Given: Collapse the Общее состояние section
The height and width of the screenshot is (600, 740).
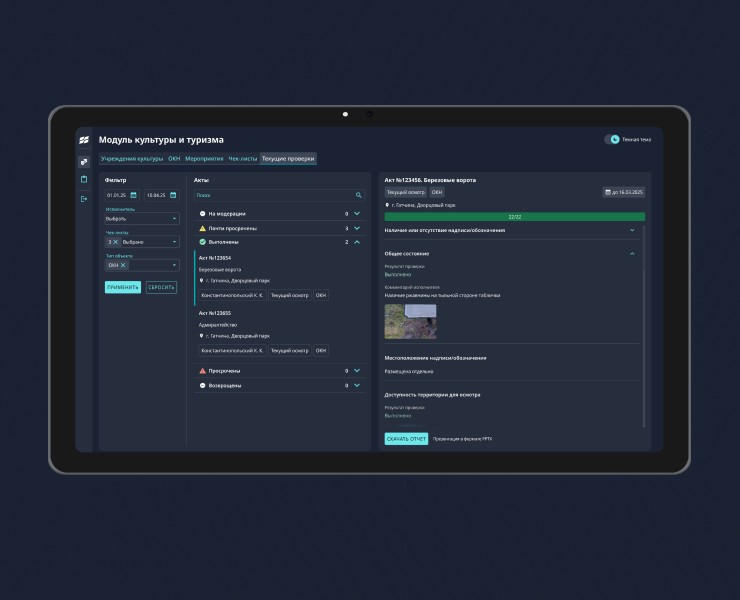Looking at the screenshot, I should 632,253.
